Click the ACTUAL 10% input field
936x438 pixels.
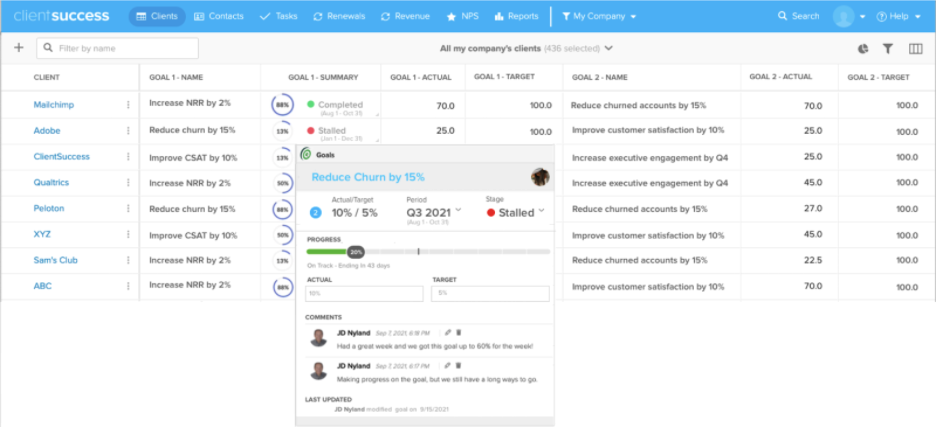(x=364, y=294)
